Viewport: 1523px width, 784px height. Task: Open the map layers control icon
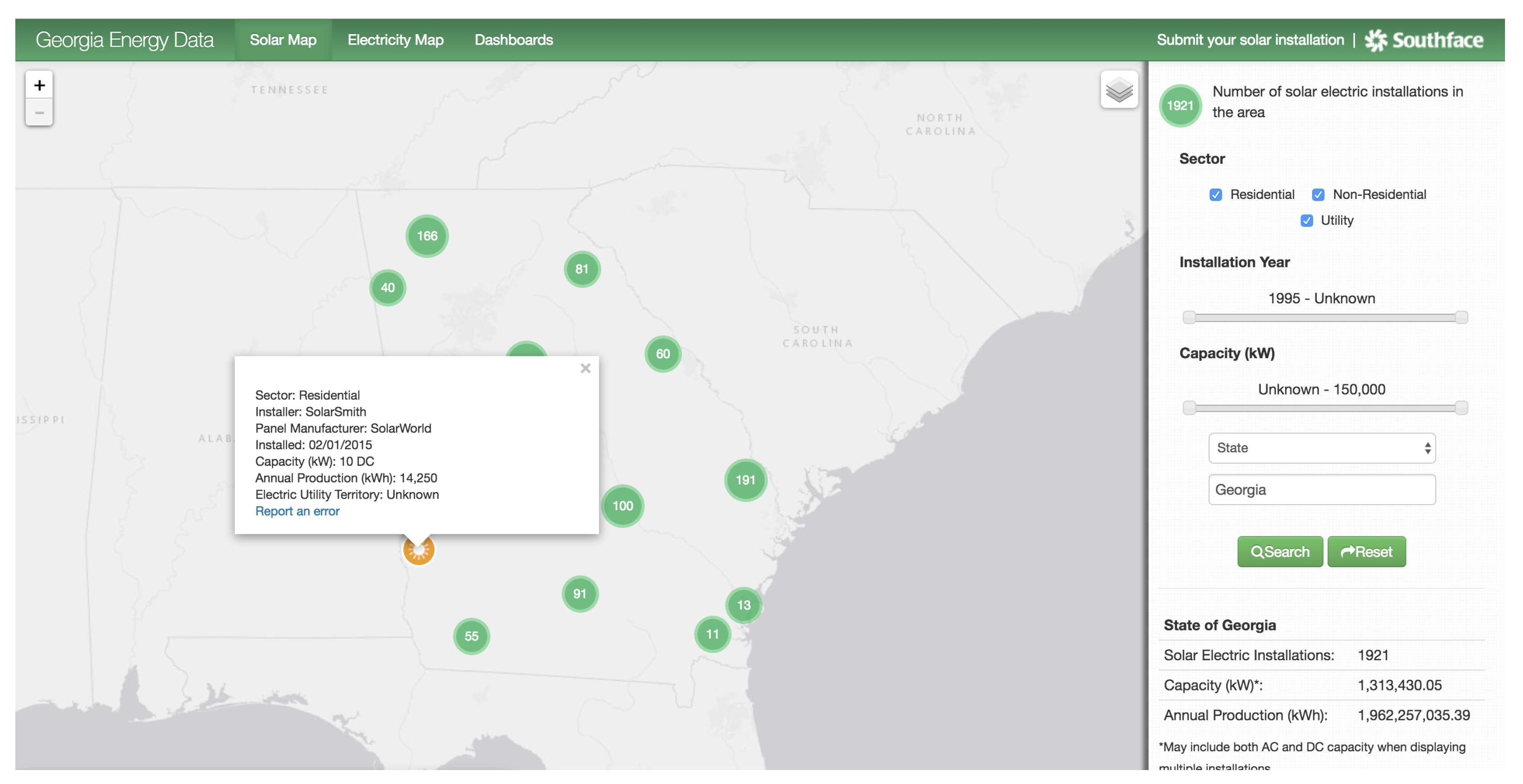tap(1119, 90)
